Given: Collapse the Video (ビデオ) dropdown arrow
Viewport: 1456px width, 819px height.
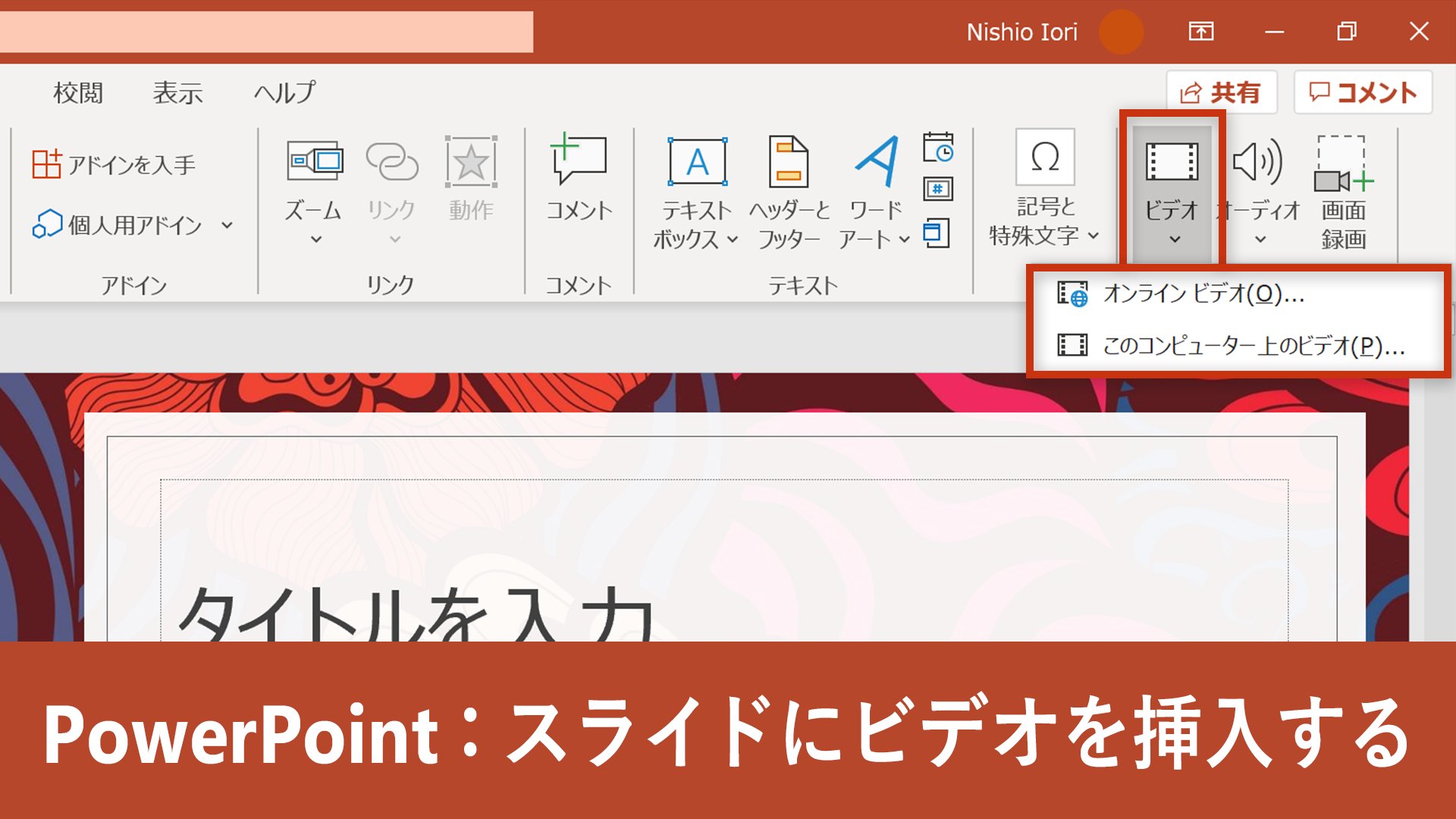Looking at the screenshot, I should click(1175, 240).
